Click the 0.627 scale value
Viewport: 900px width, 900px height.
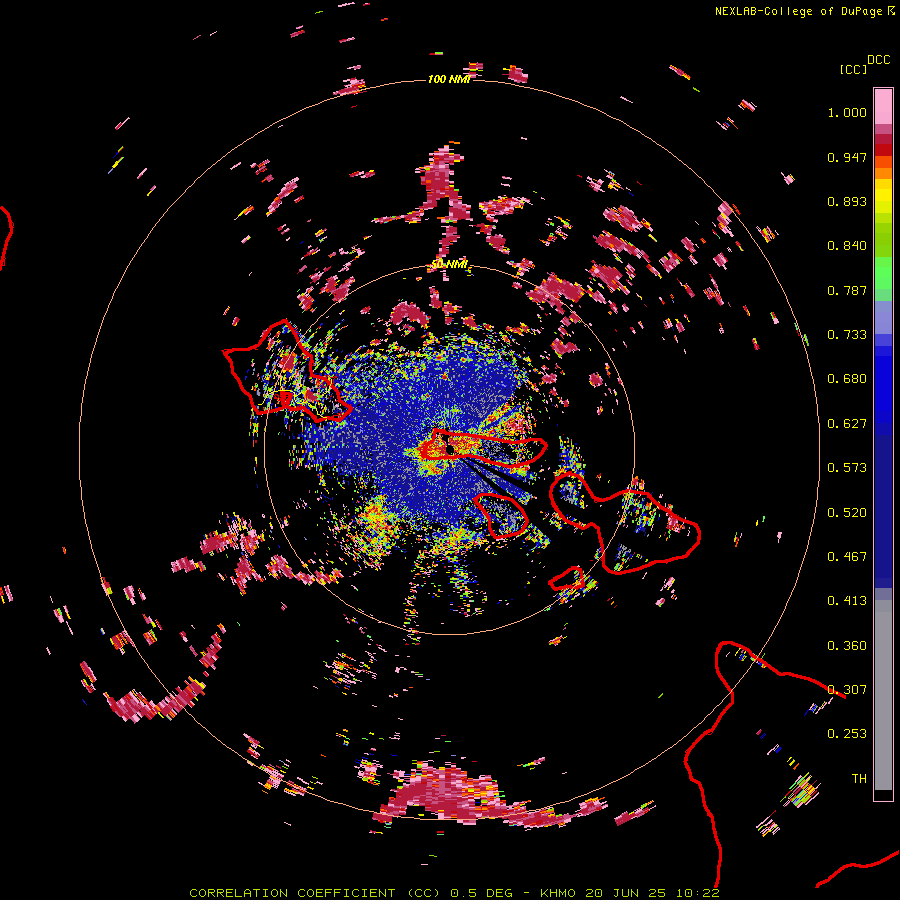coord(847,424)
